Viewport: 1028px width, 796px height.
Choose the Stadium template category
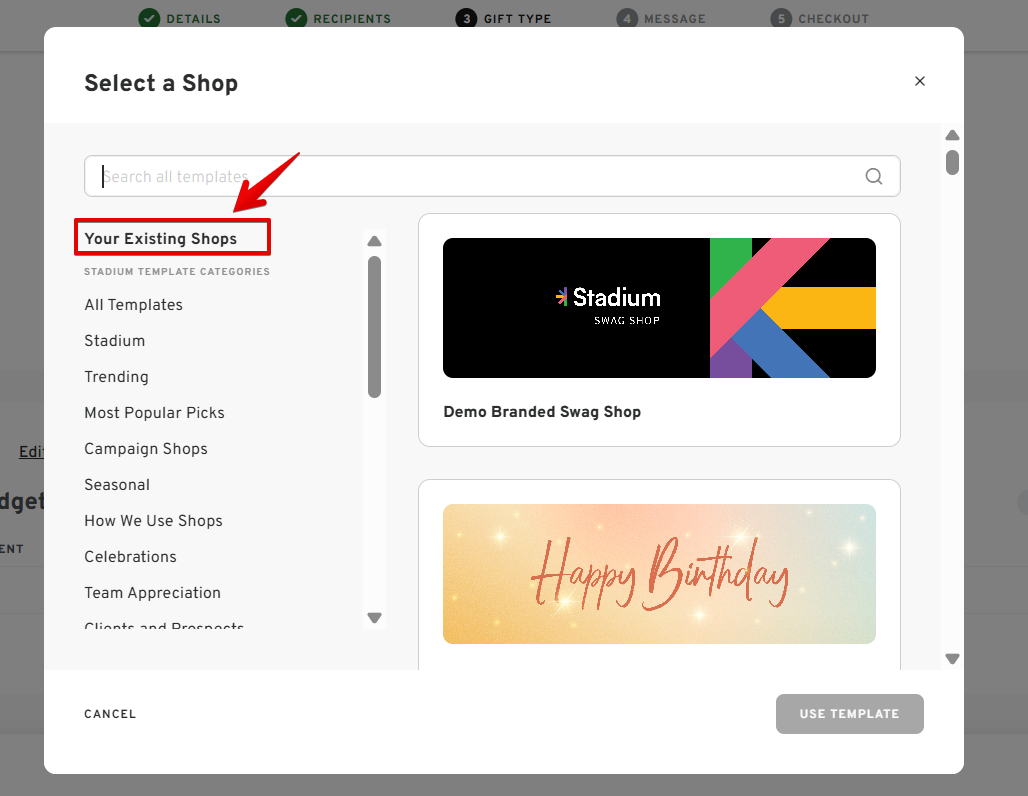point(114,341)
